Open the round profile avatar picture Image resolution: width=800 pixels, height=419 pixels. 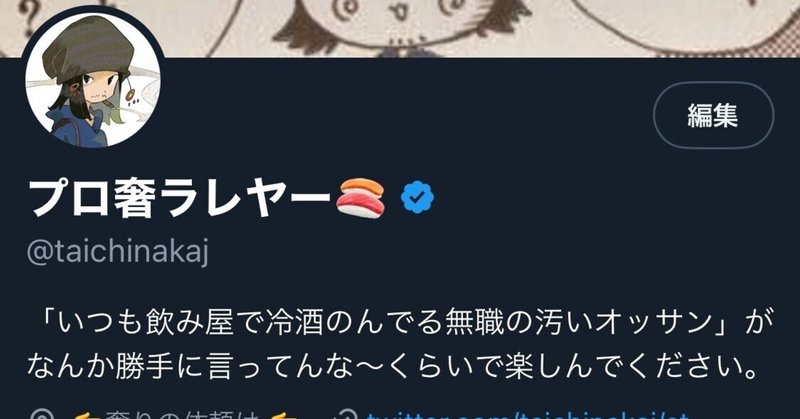tap(93, 79)
